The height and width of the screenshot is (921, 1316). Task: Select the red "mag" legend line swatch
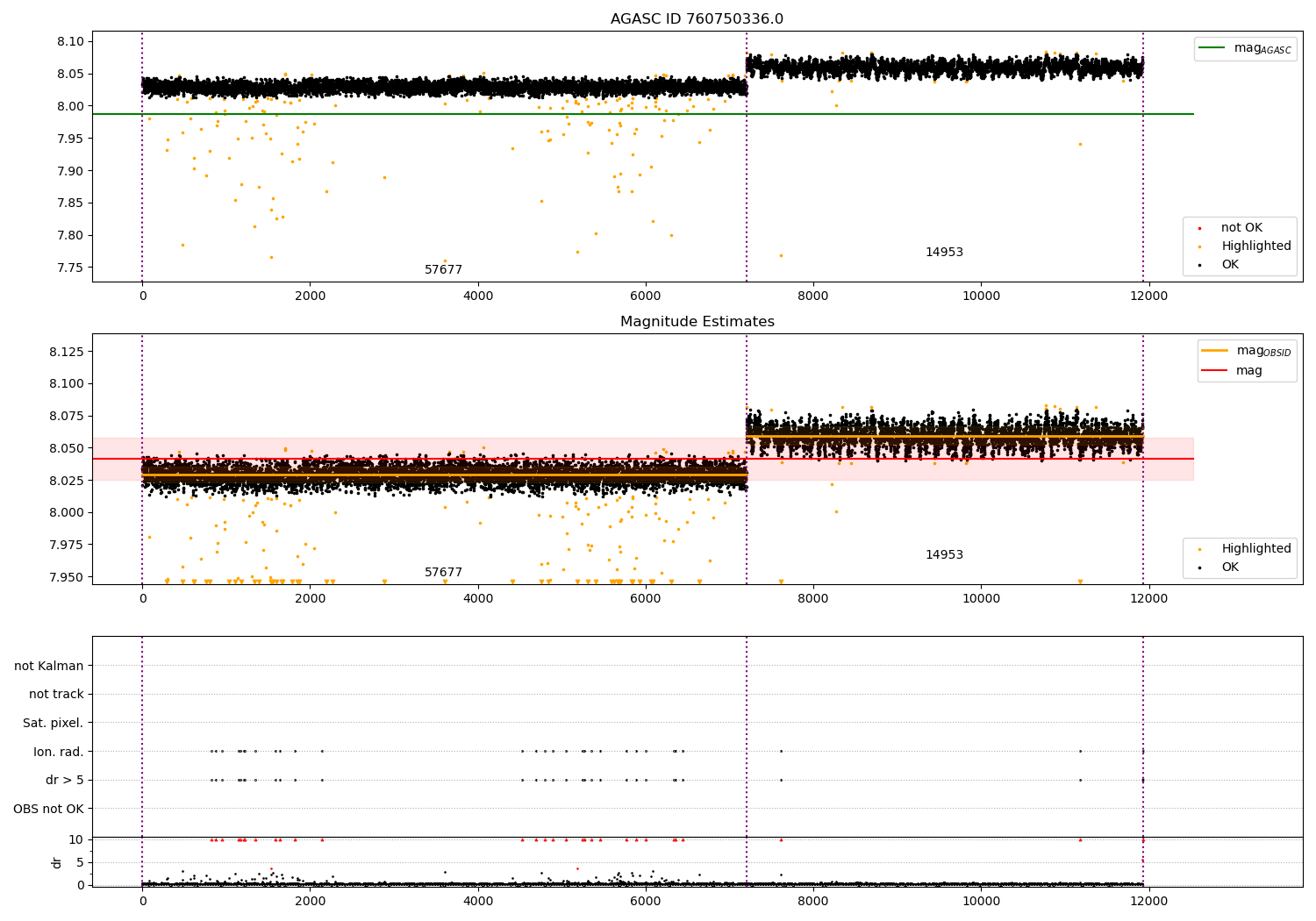tap(1215, 371)
